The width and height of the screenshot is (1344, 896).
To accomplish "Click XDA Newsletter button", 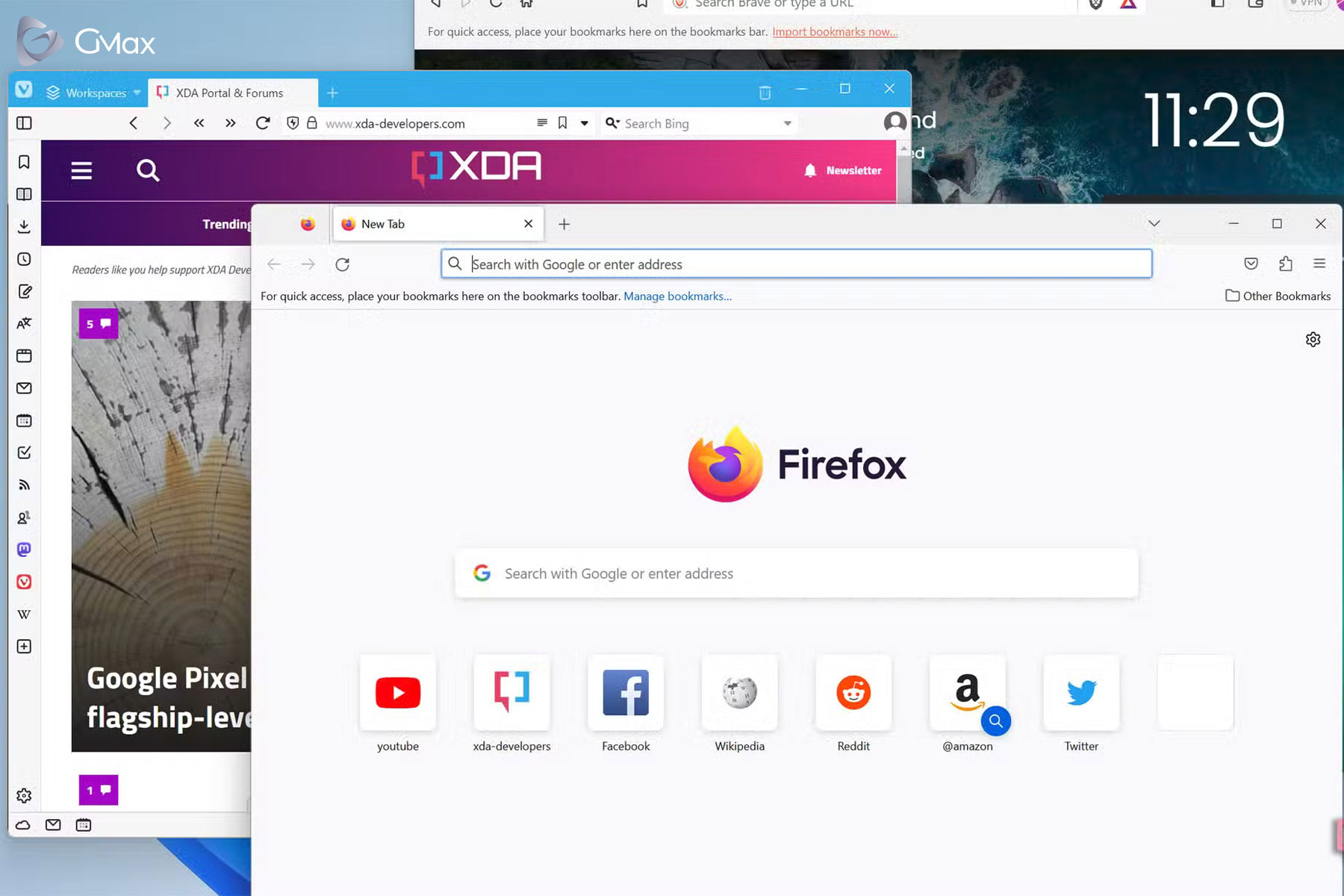I will [x=843, y=170].
